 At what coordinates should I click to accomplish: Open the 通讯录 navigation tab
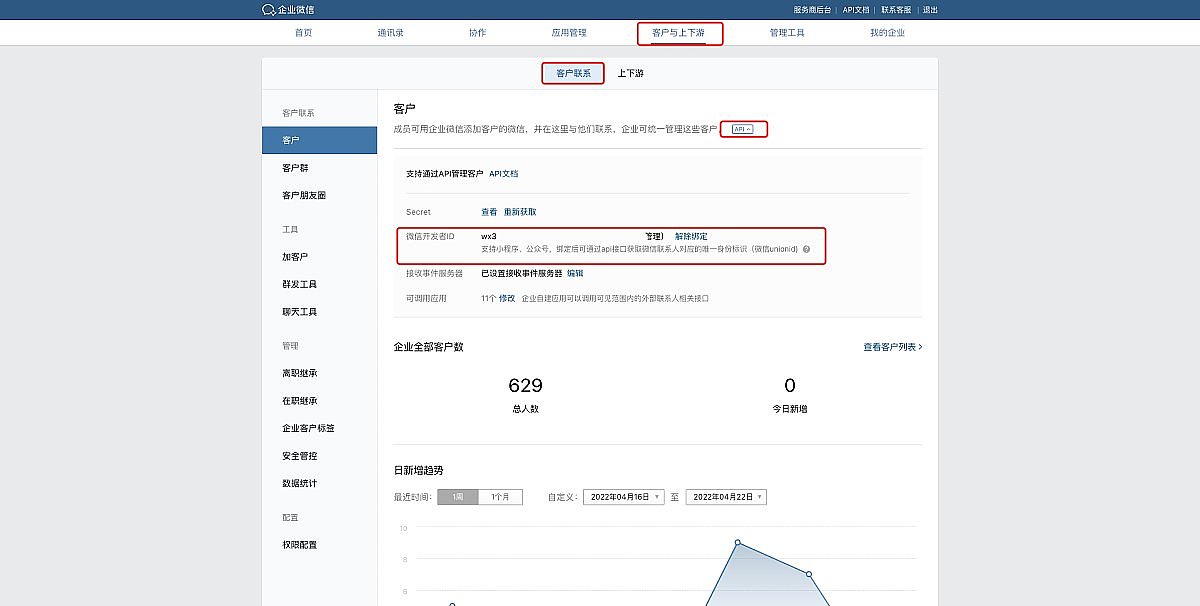click(x=390, y=33)
